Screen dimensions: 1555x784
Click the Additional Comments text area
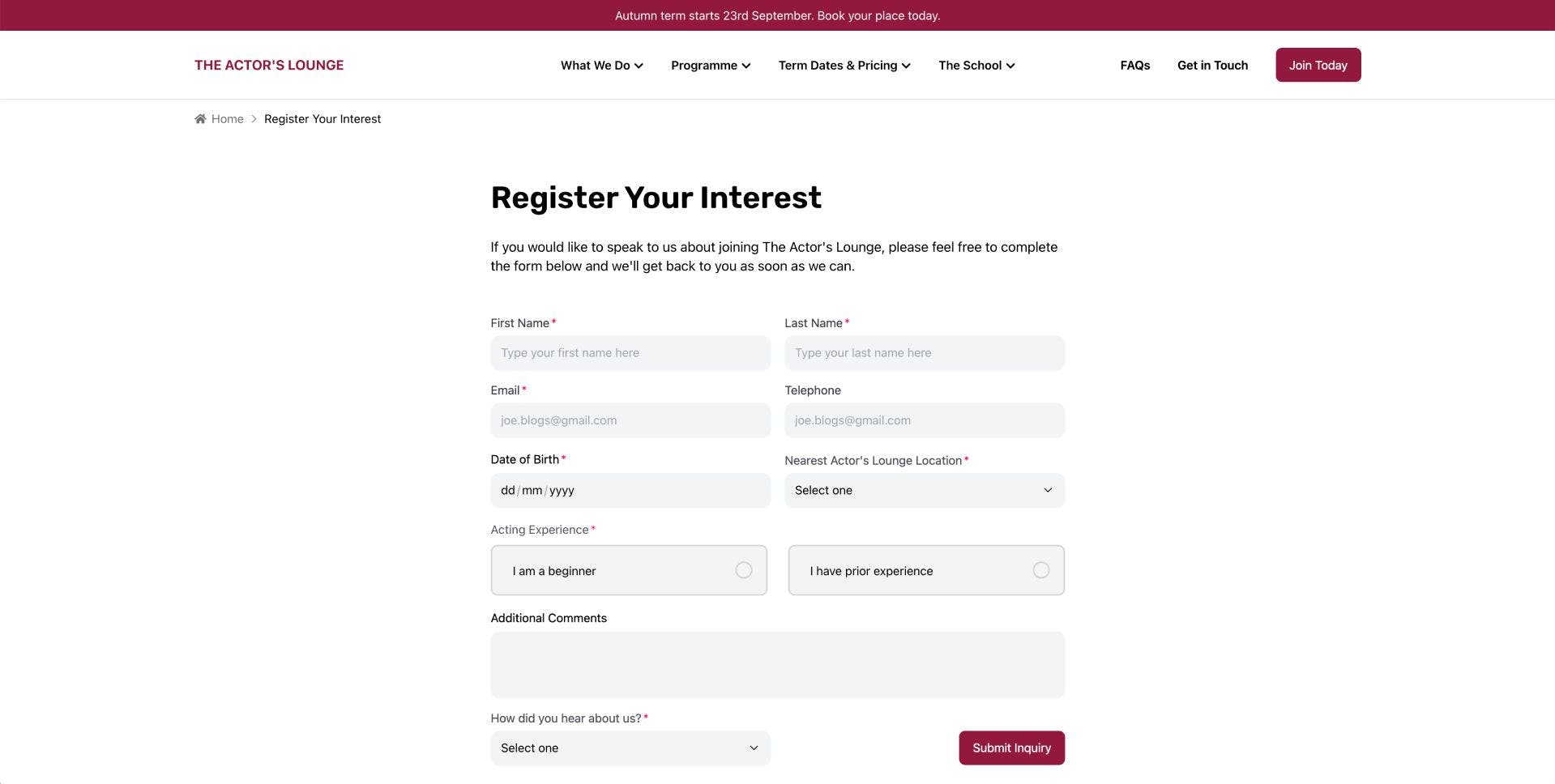[x=777, y=664]
